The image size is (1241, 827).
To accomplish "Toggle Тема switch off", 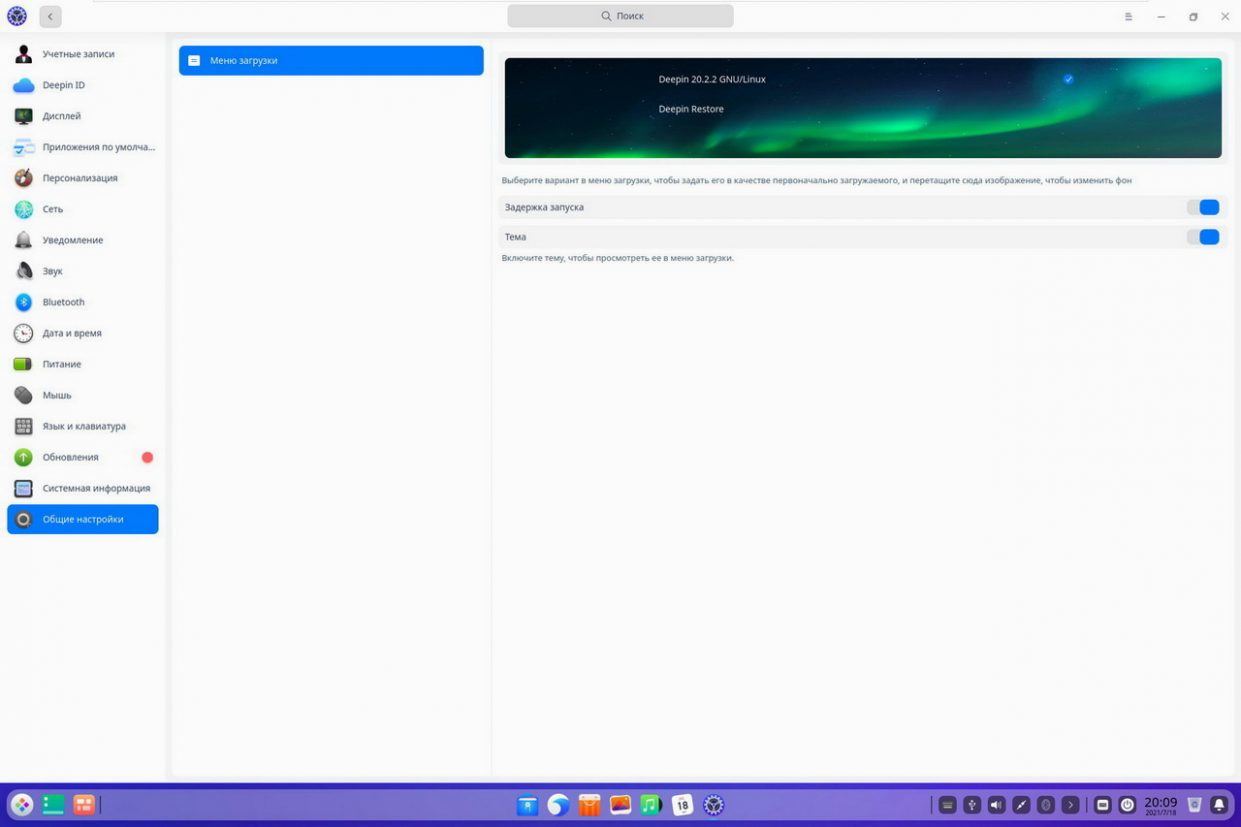I will click(x=1203, y=237).
